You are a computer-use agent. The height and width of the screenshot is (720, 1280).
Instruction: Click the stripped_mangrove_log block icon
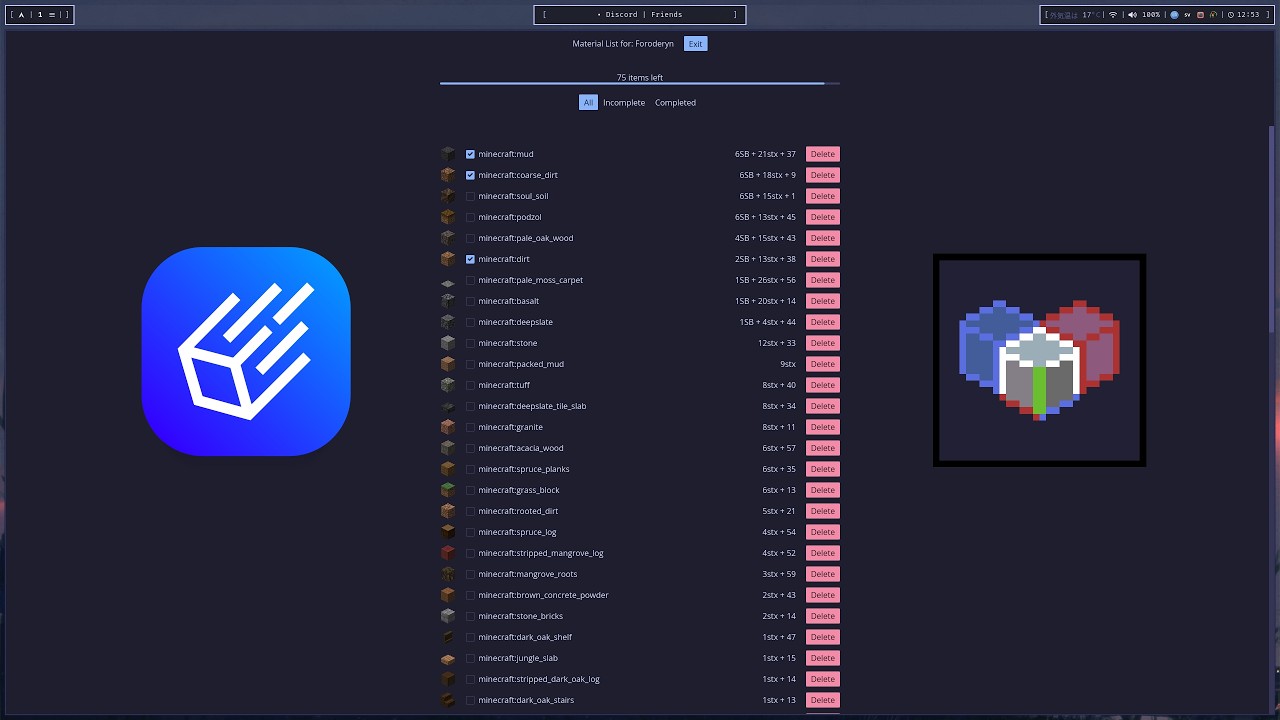448,553
